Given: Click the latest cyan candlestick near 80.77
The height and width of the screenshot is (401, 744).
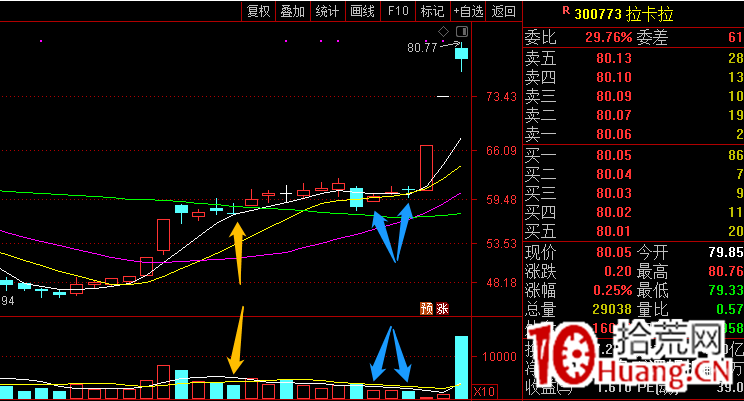Looking at the screenshot, I should [461, 54].
